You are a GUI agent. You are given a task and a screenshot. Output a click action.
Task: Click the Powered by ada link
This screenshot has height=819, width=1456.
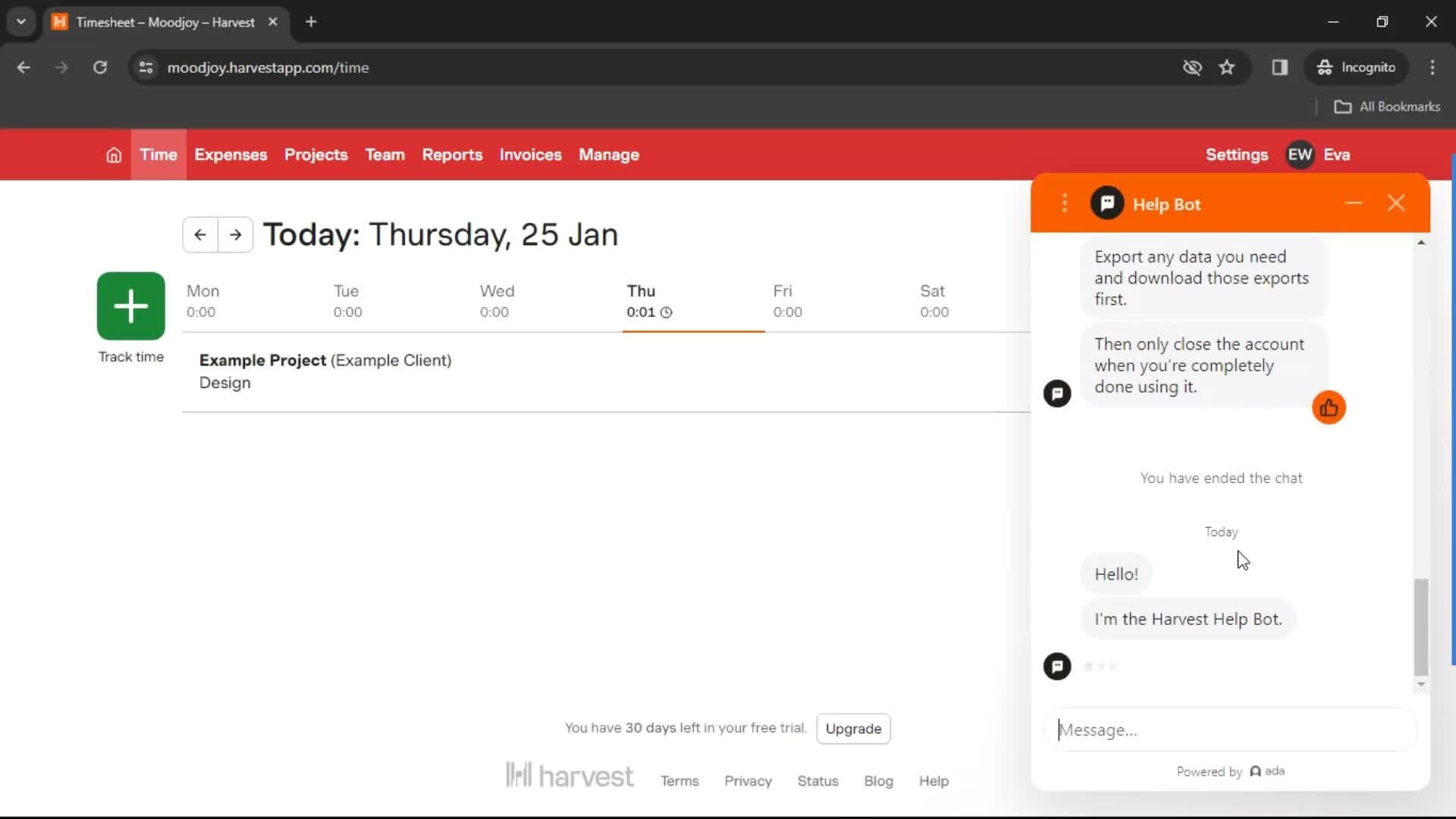[1230, 771]
